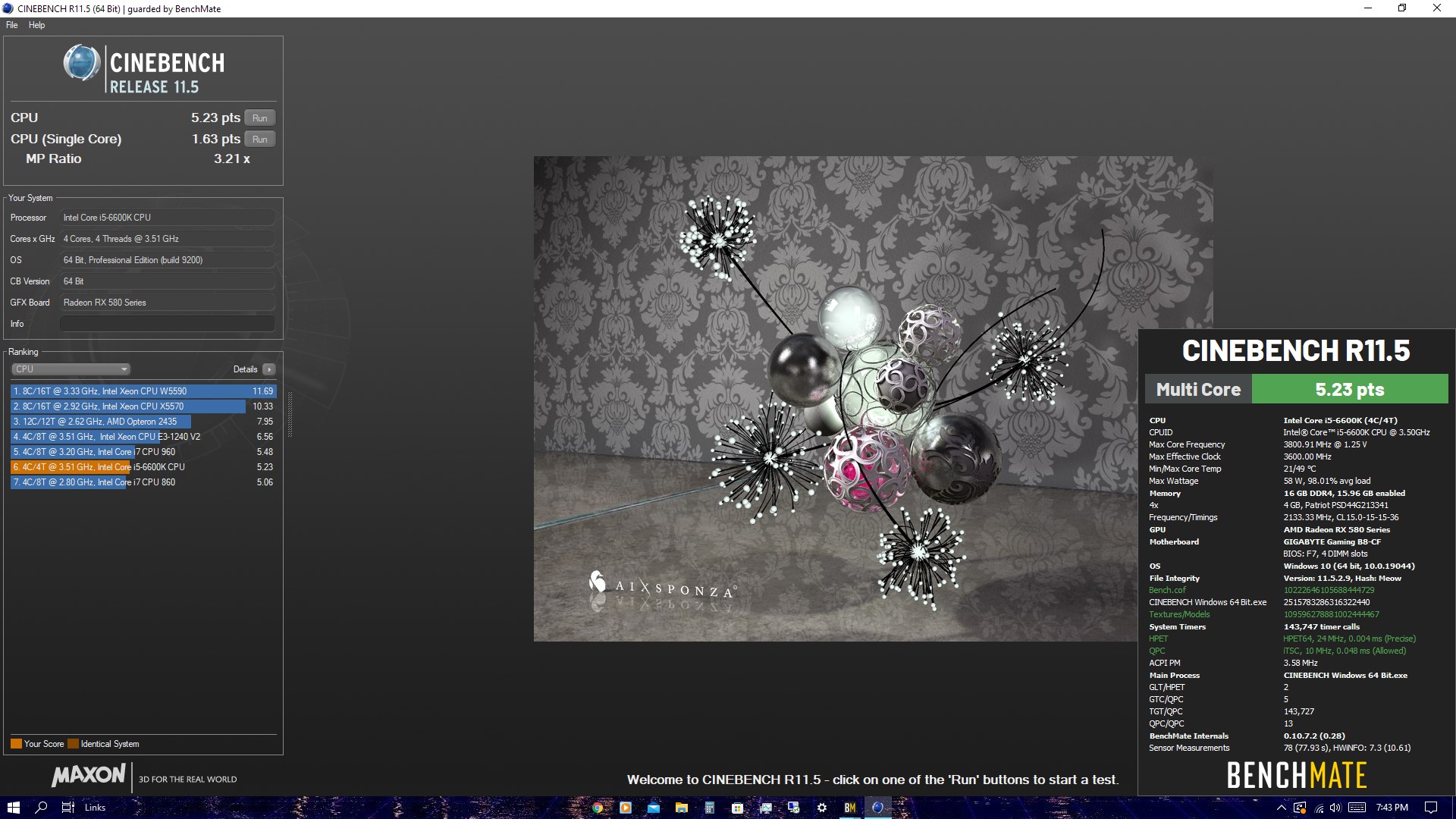Open the Wi-Fi network tray icon
The height and width of the screenshot is (819, 1456).
coord(1319,808)
